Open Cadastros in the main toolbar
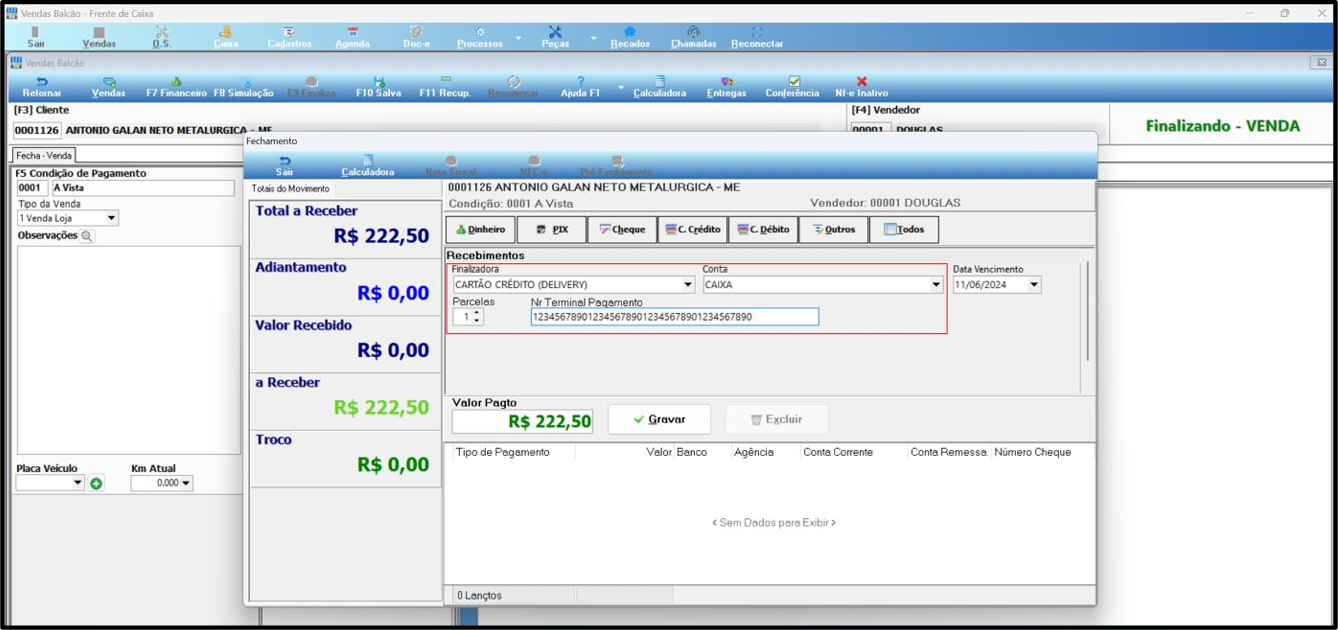1338x630 pixels. [x=289, y=37]
